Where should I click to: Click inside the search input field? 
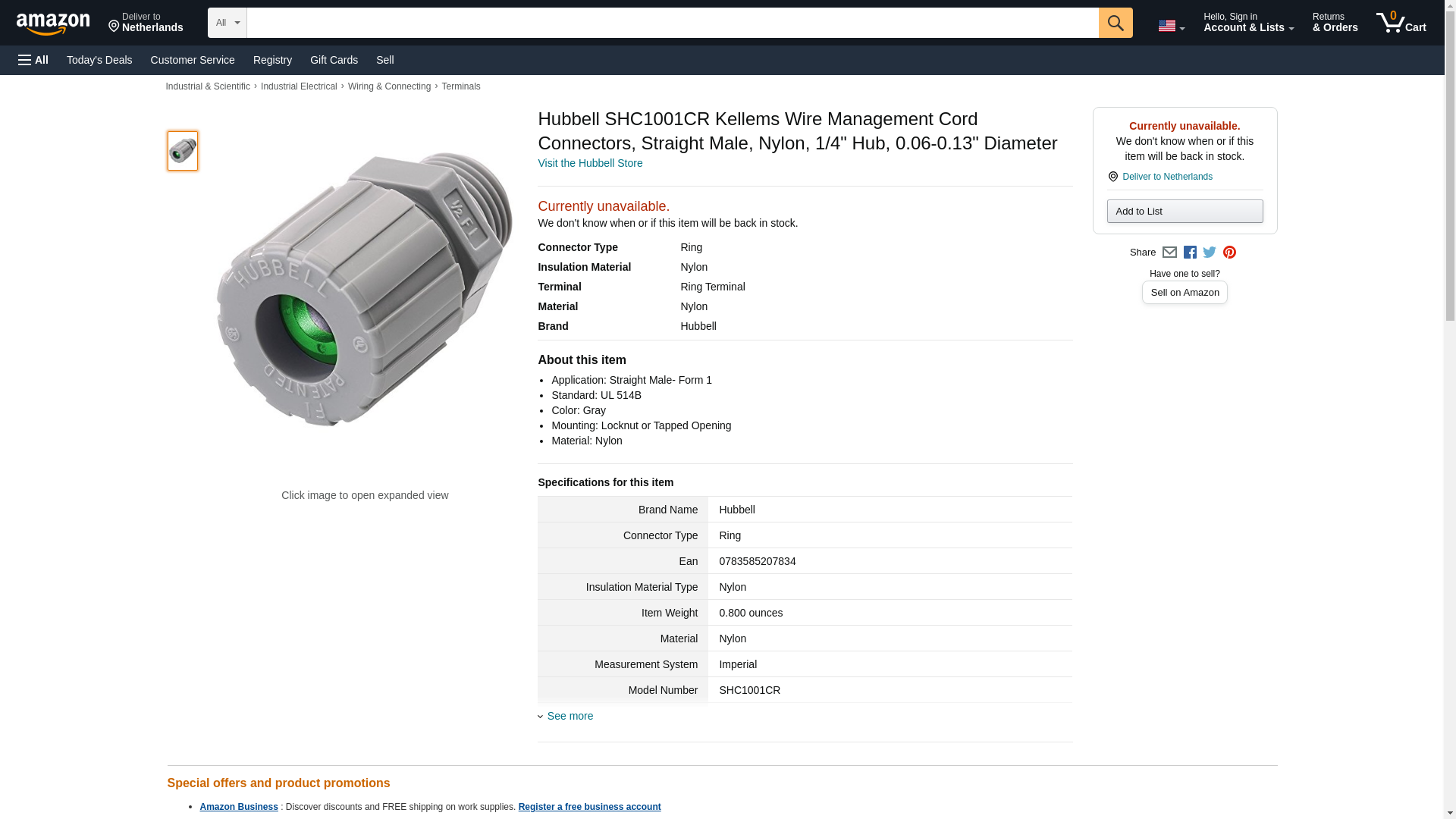click(x=672, y=23)
